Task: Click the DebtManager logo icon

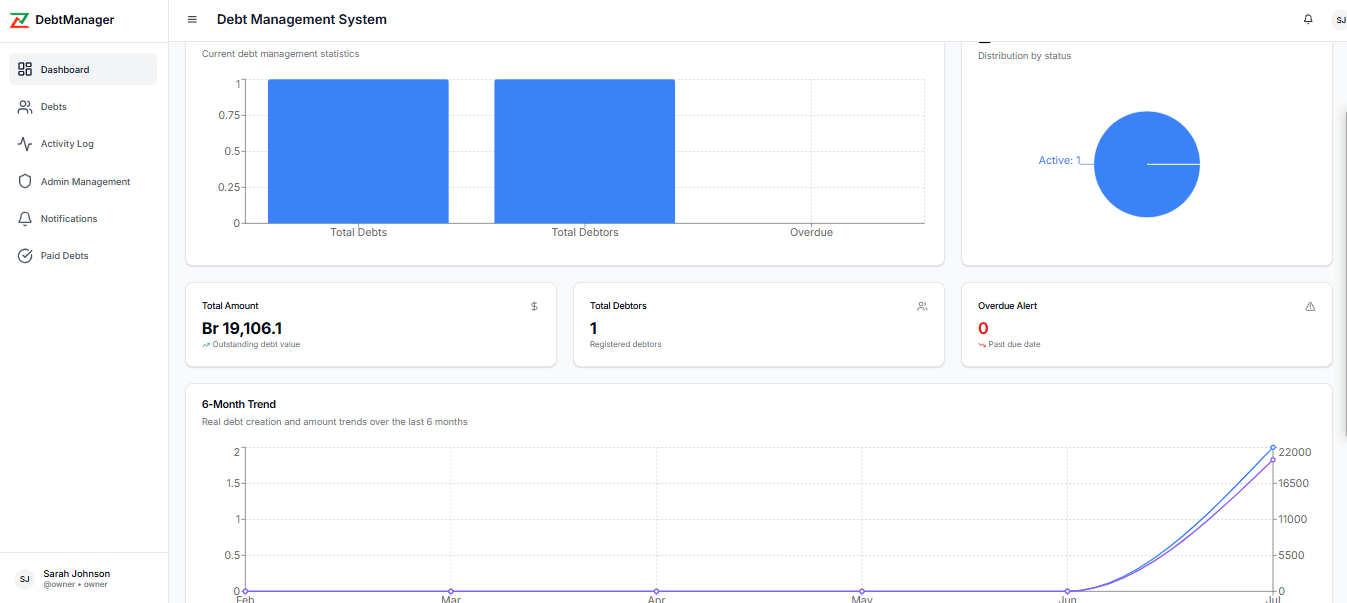Action: click(20, 20)
